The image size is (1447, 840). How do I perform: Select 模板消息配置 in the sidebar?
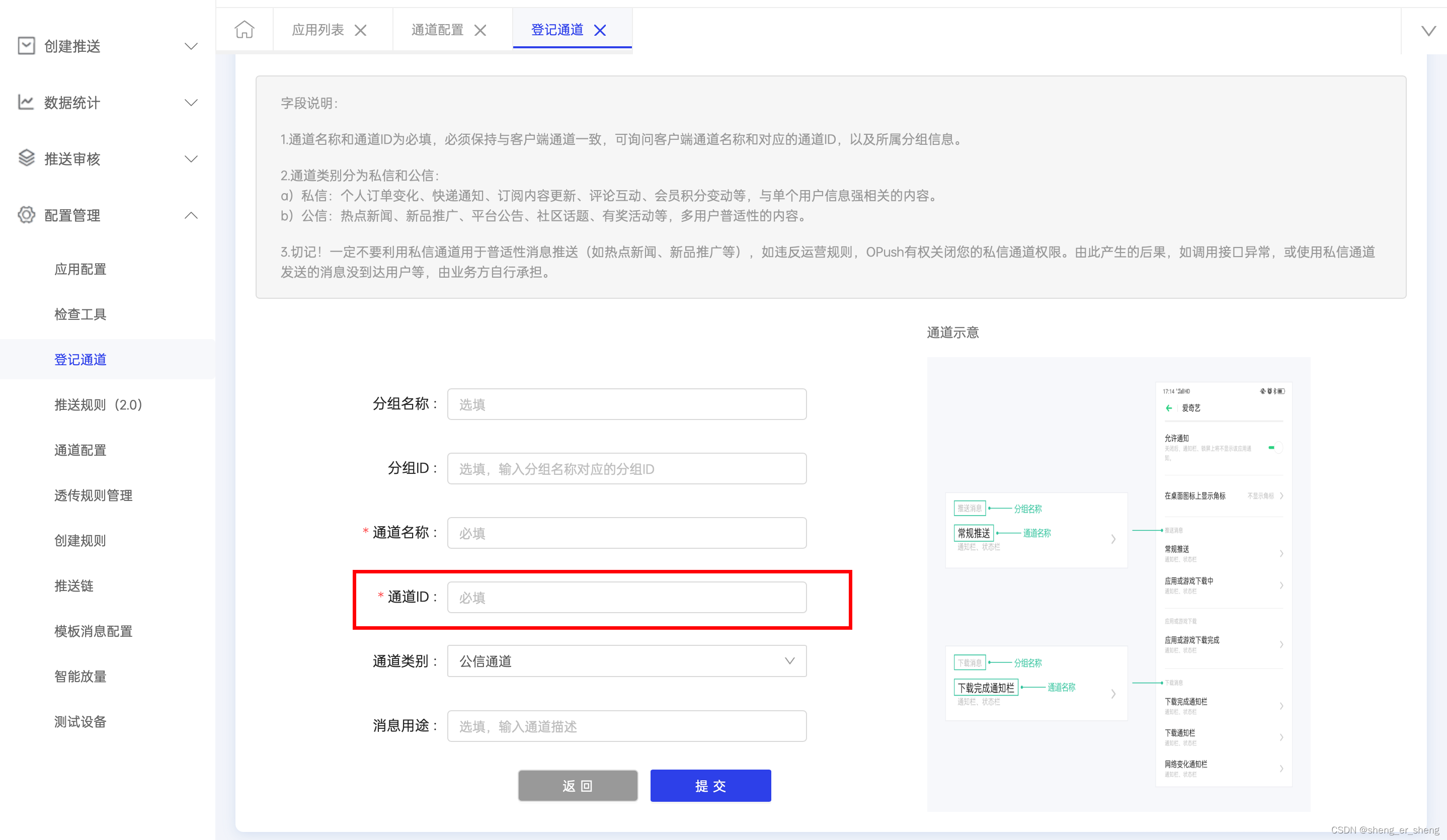click(94, 631)
